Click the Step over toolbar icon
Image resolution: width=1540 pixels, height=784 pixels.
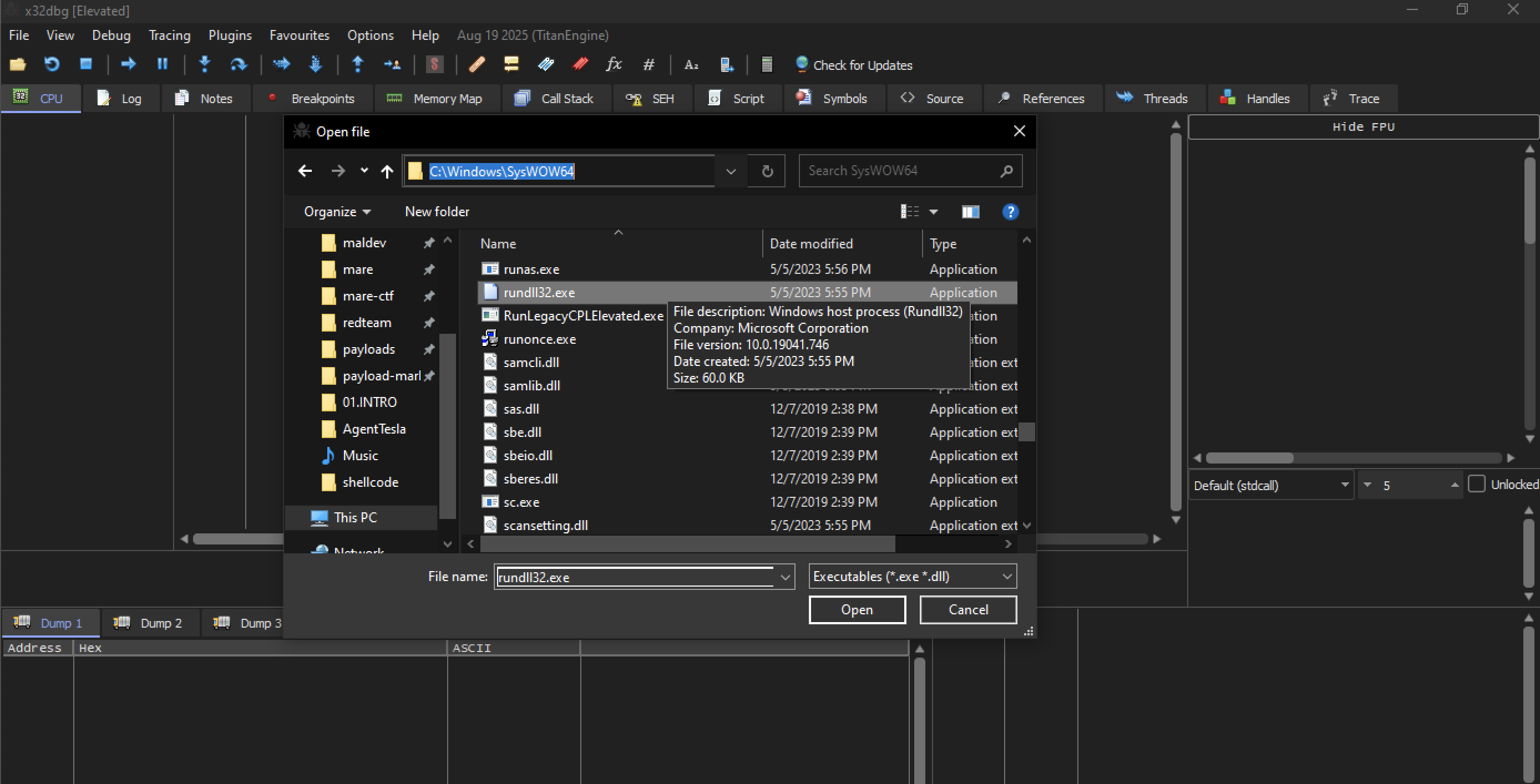click(239, 64)
